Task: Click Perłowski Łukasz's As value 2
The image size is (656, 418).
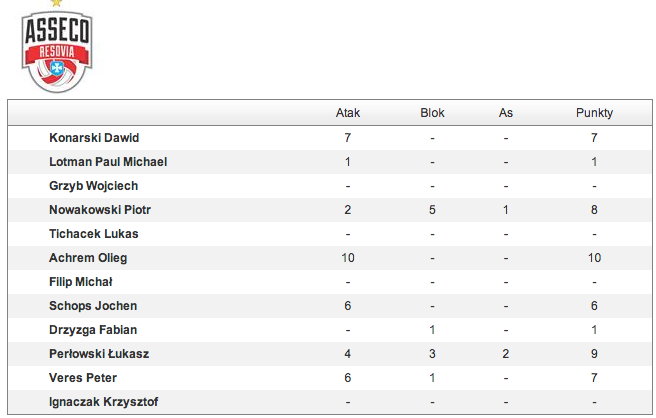Action: [506, 354]
